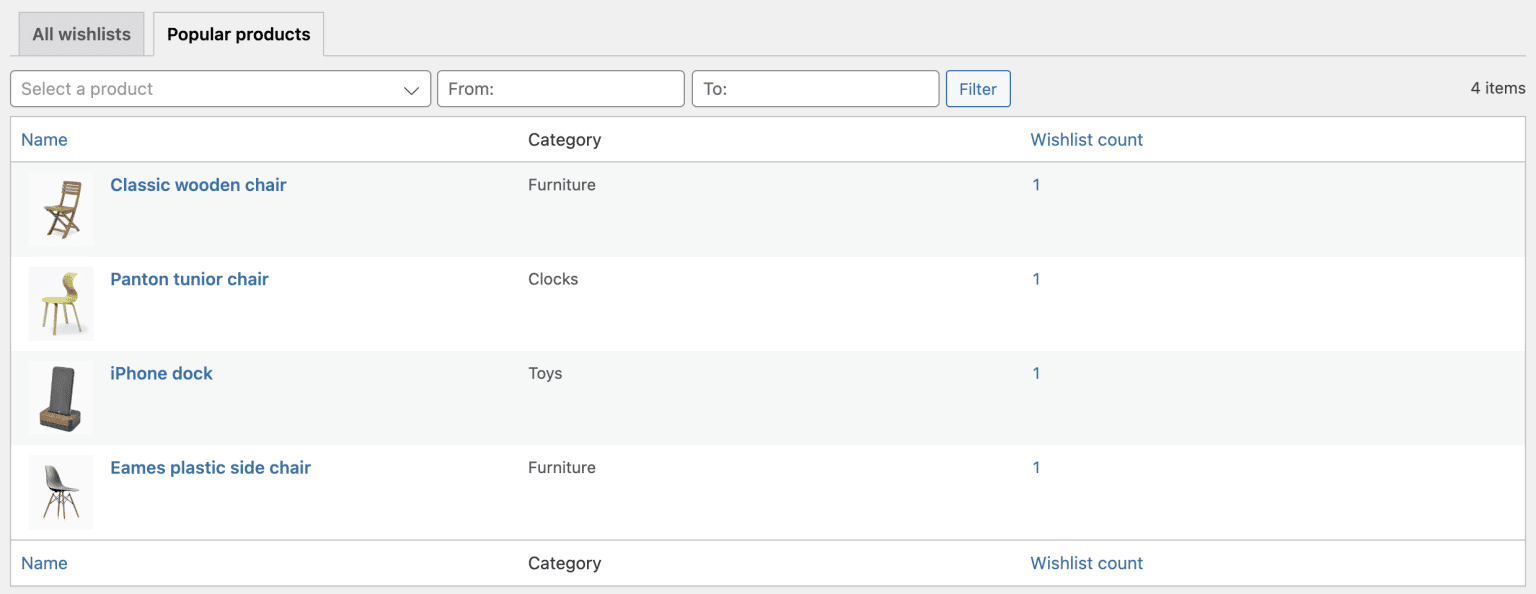Viewport: 1536px width, 594px height.
Task: Switch to the All wishlists tab
Action: [82, 34]
